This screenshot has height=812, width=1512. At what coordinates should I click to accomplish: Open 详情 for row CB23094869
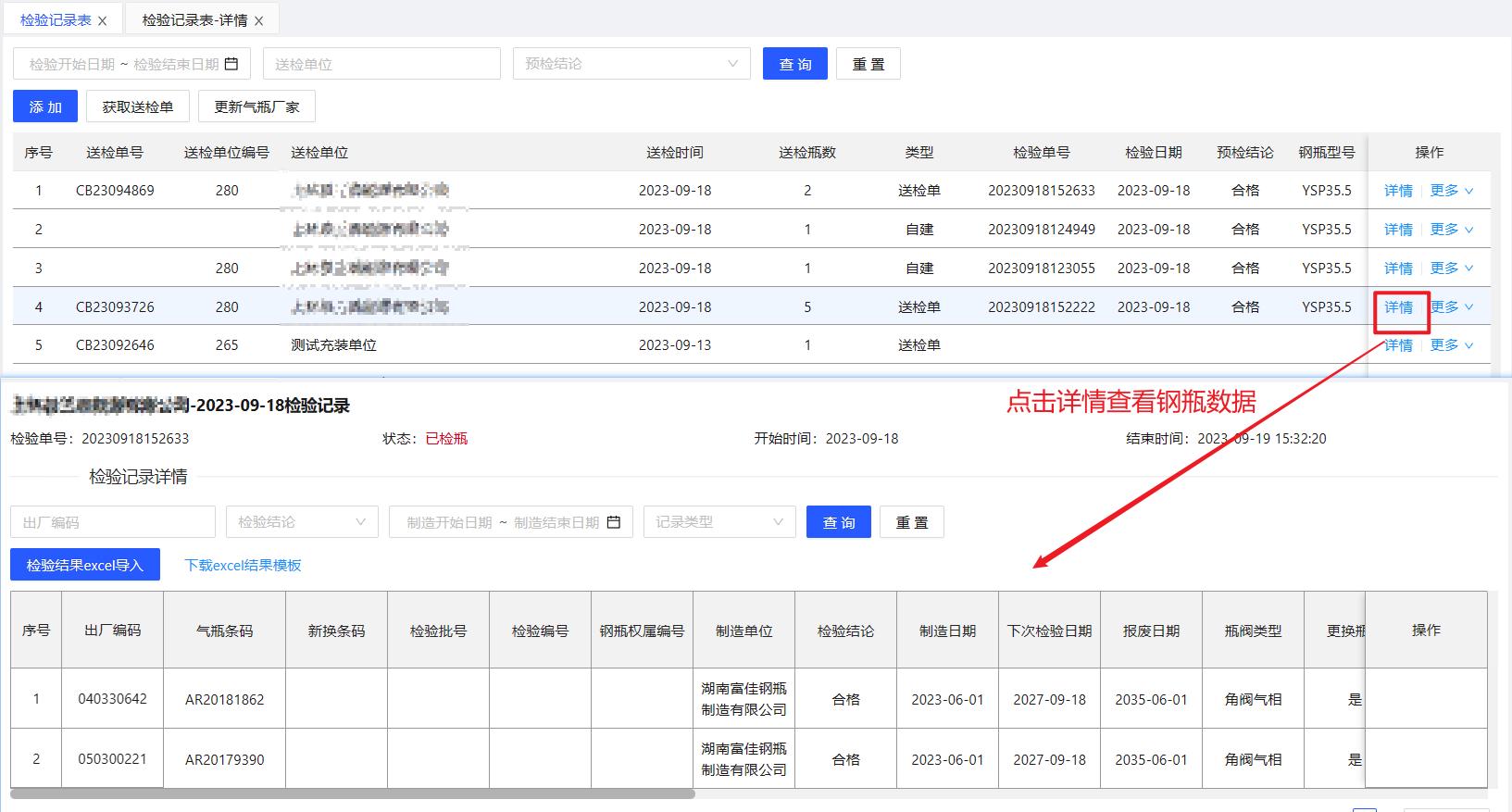point(1398,191)
